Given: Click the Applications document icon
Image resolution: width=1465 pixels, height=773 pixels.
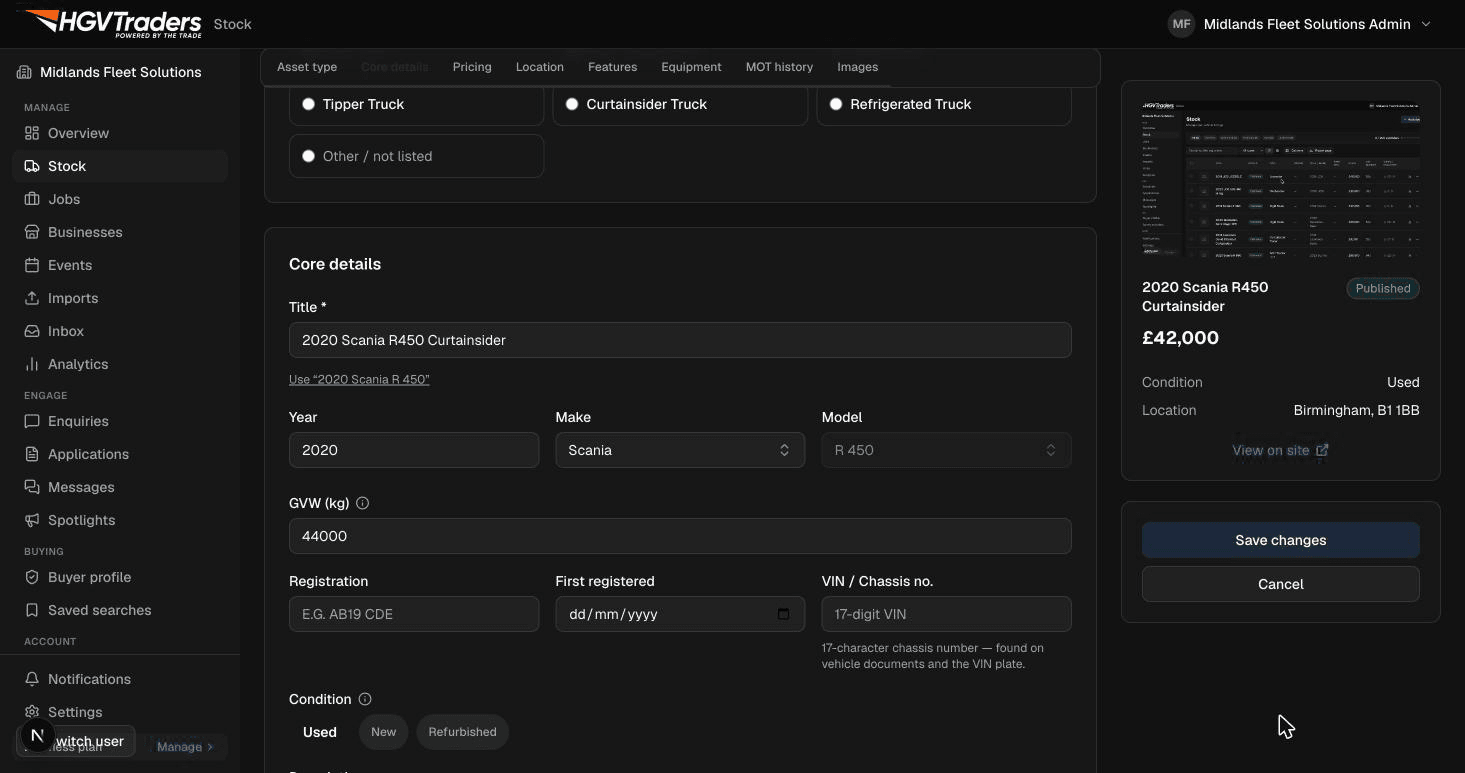Looking at the screenshot, I should pyautogui.click(x=32, y=454).
